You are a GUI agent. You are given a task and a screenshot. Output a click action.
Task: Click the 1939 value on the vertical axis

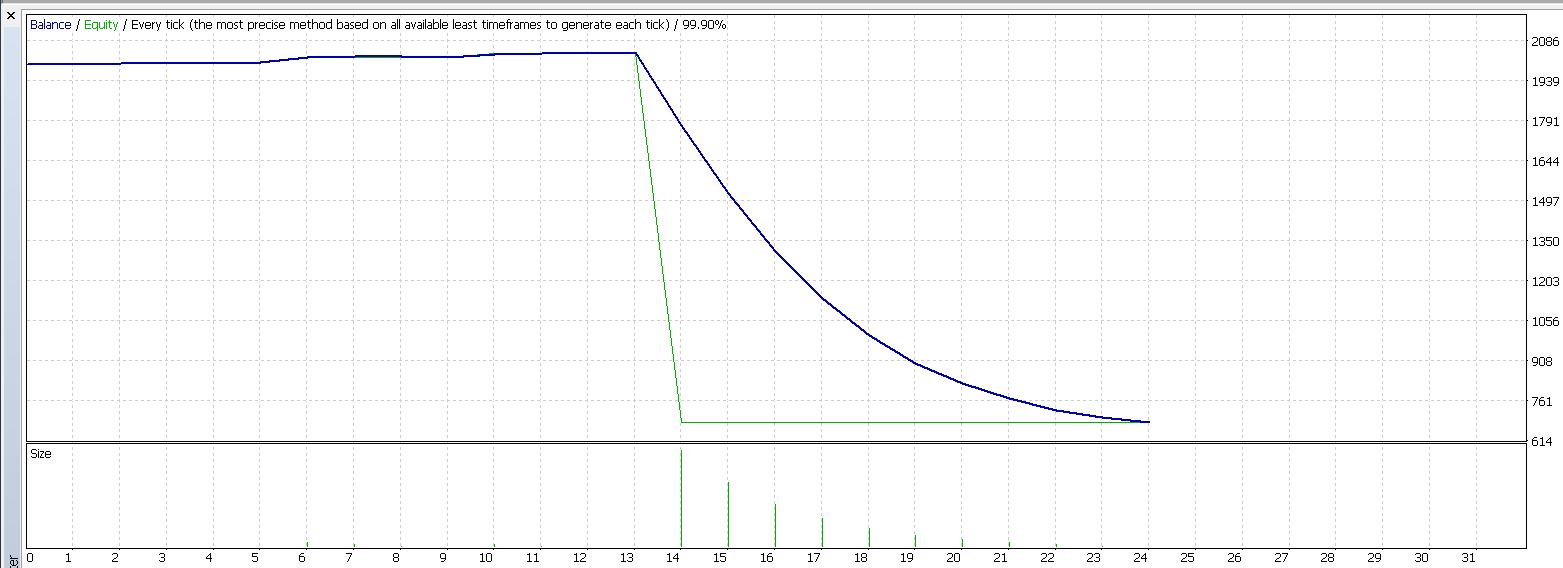click(1545, 82)
